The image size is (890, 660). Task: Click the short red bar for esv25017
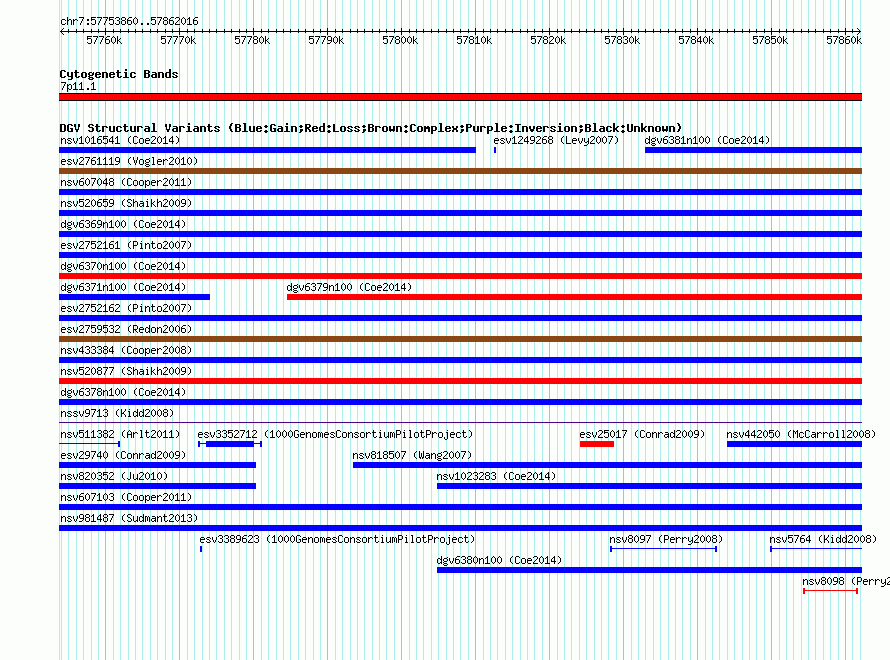597,444
